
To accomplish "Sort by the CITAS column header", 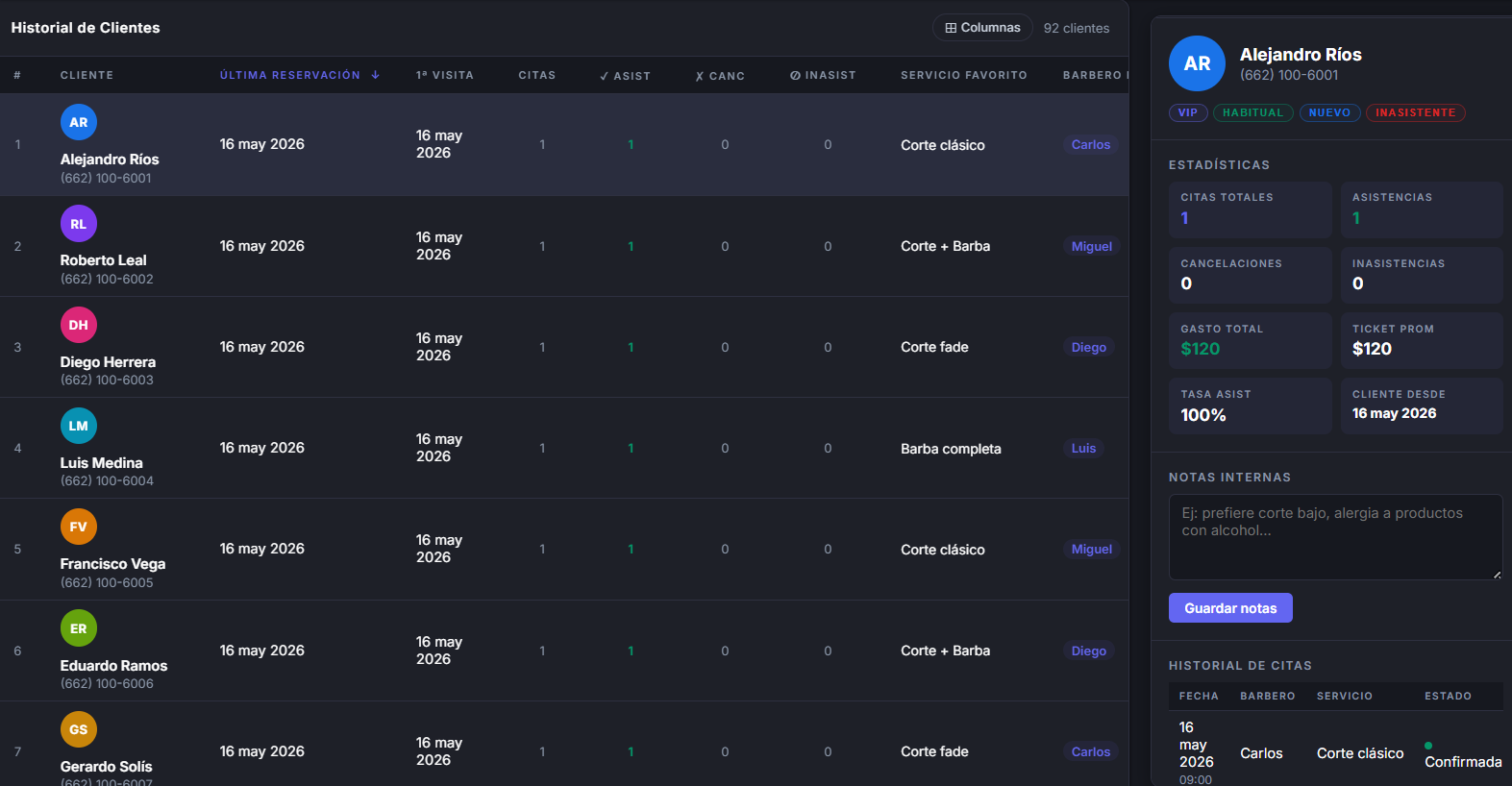I will pos(537,75).
